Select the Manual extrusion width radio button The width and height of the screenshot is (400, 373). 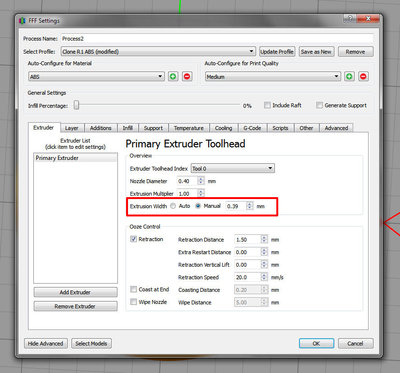coord(198,206)
